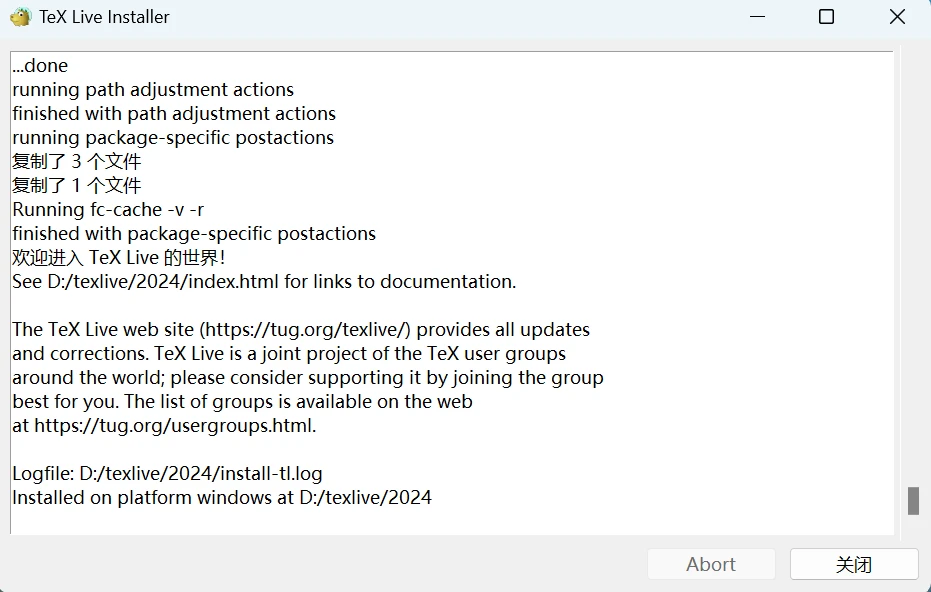Click the index.html documentation path text
The height and width of the screenshot is (592, 931).
[163, 282]
